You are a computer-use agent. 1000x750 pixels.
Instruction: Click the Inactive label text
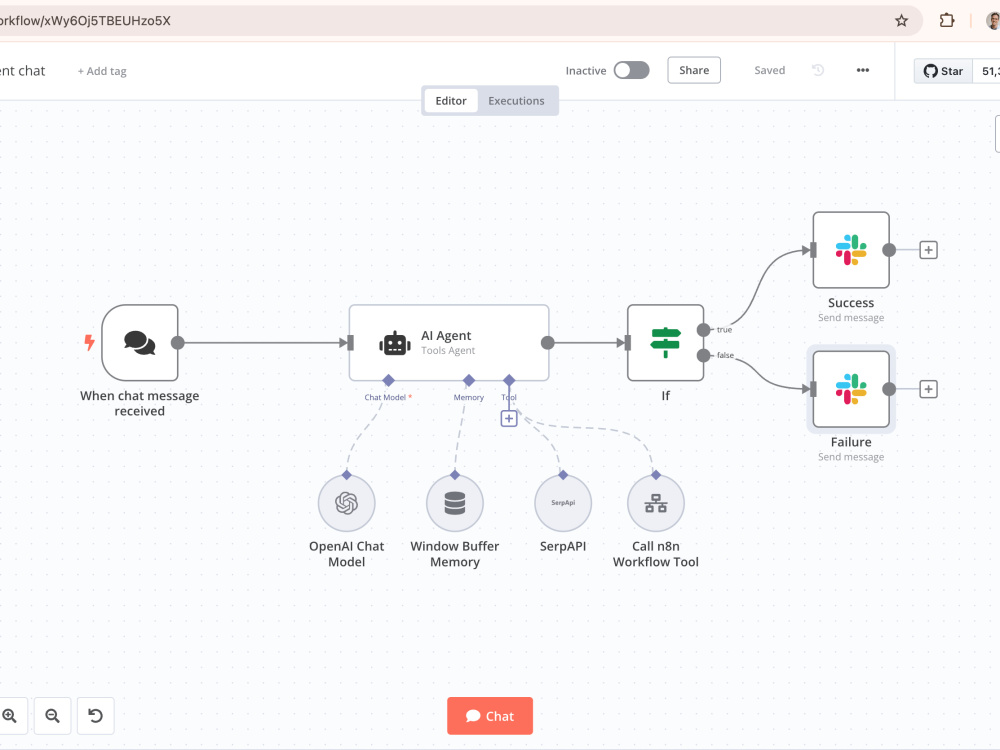click(x=585, y=71)
